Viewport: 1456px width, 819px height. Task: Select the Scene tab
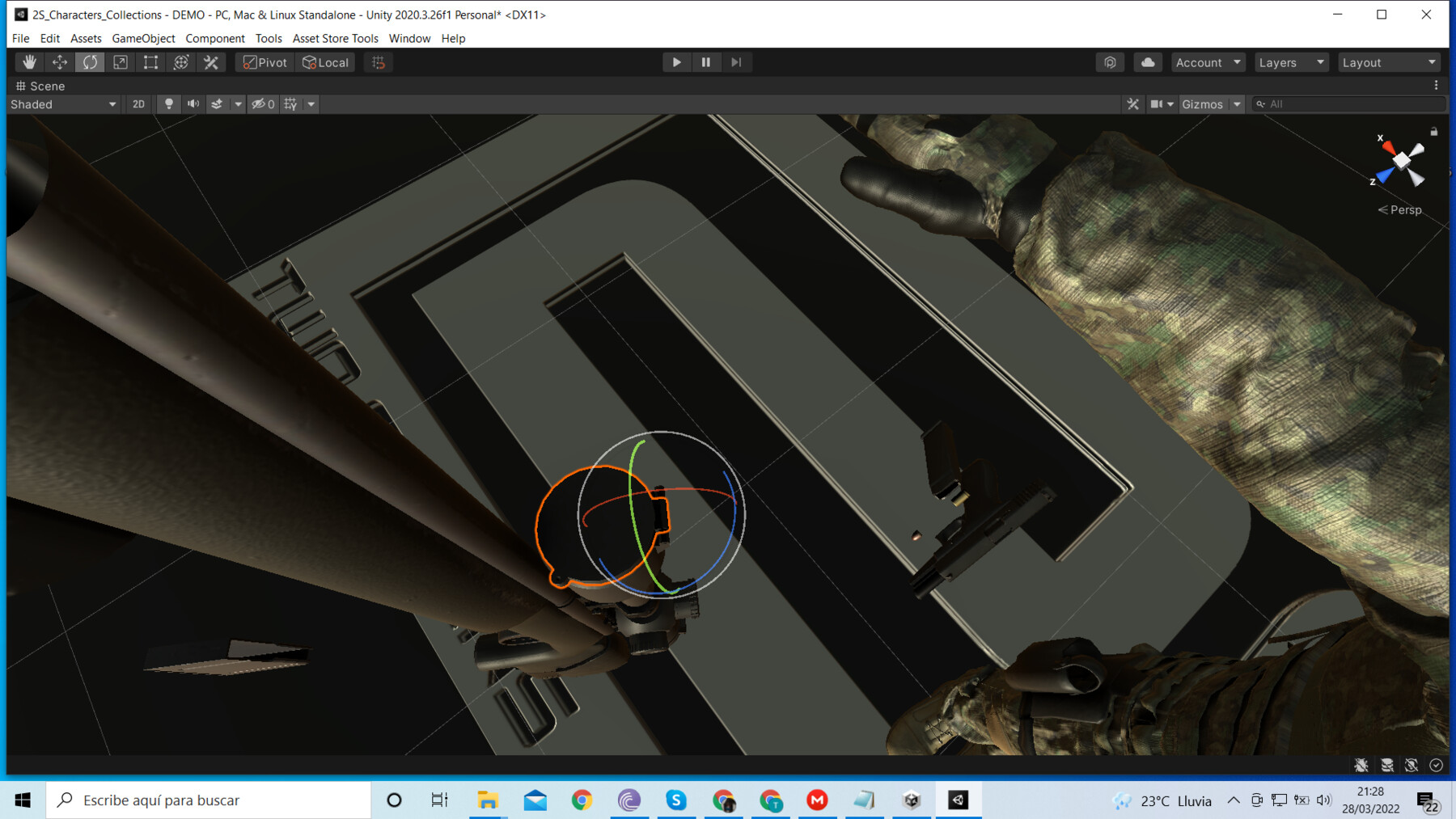(40, 86)
